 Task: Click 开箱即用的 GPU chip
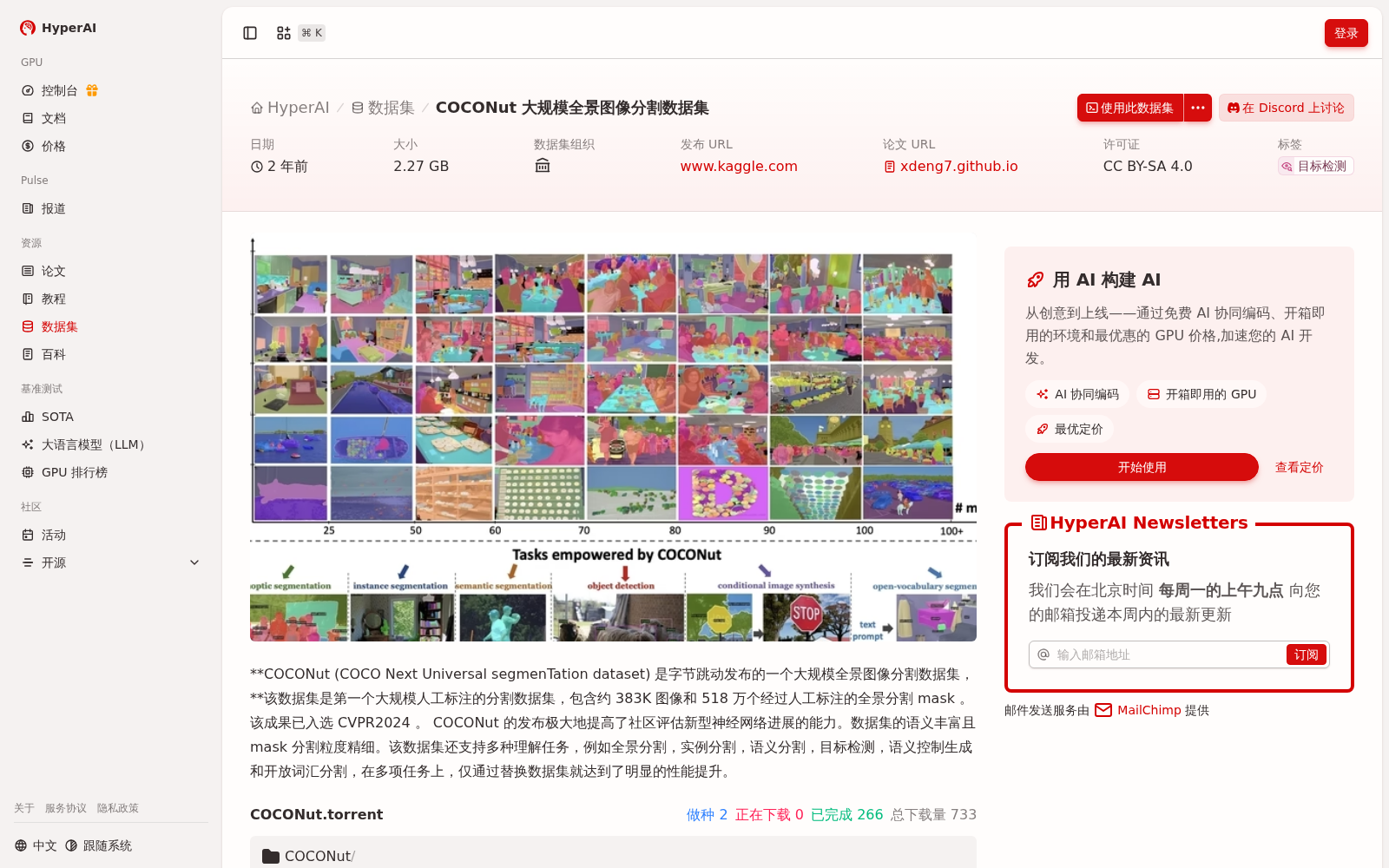point(1201,394)
